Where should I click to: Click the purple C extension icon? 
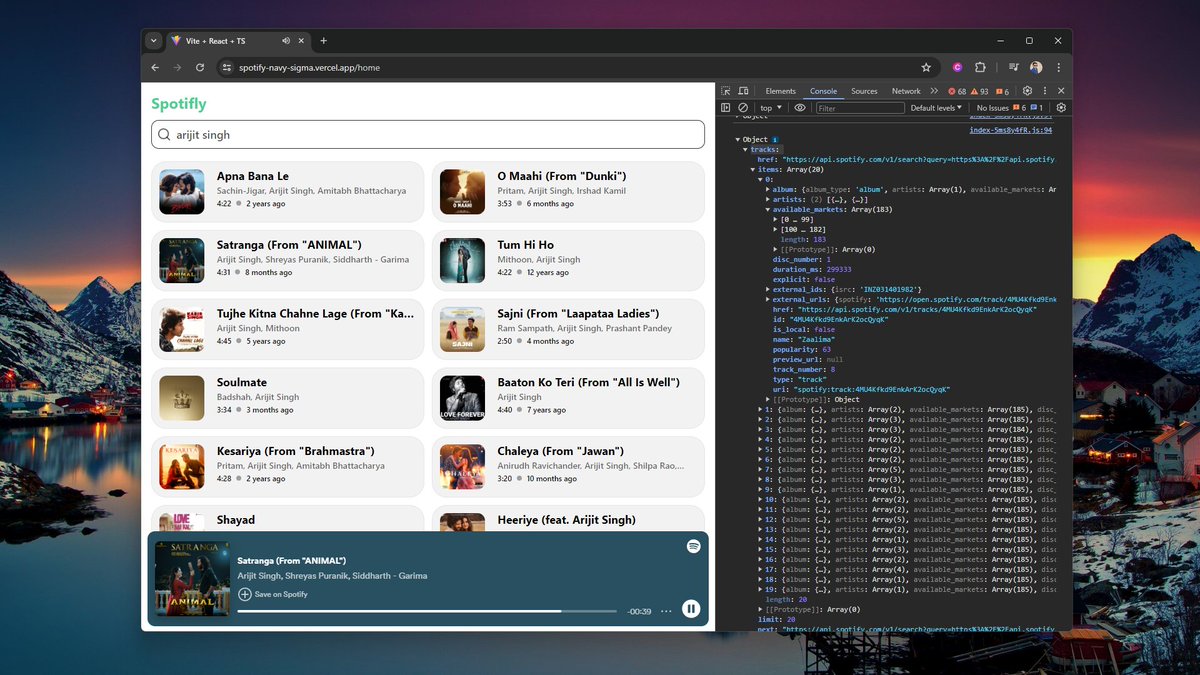tap(957, 67)
